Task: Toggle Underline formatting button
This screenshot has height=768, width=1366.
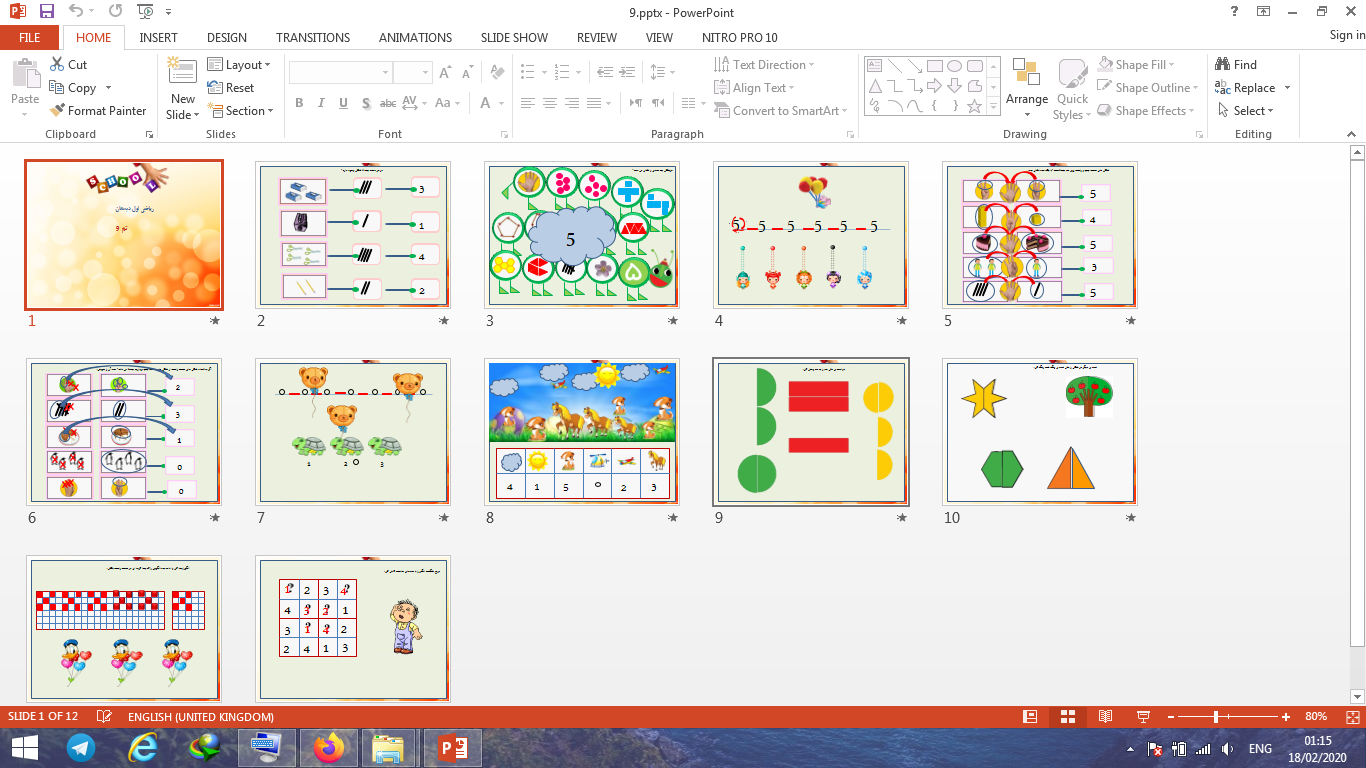Action: coord(343,103)
